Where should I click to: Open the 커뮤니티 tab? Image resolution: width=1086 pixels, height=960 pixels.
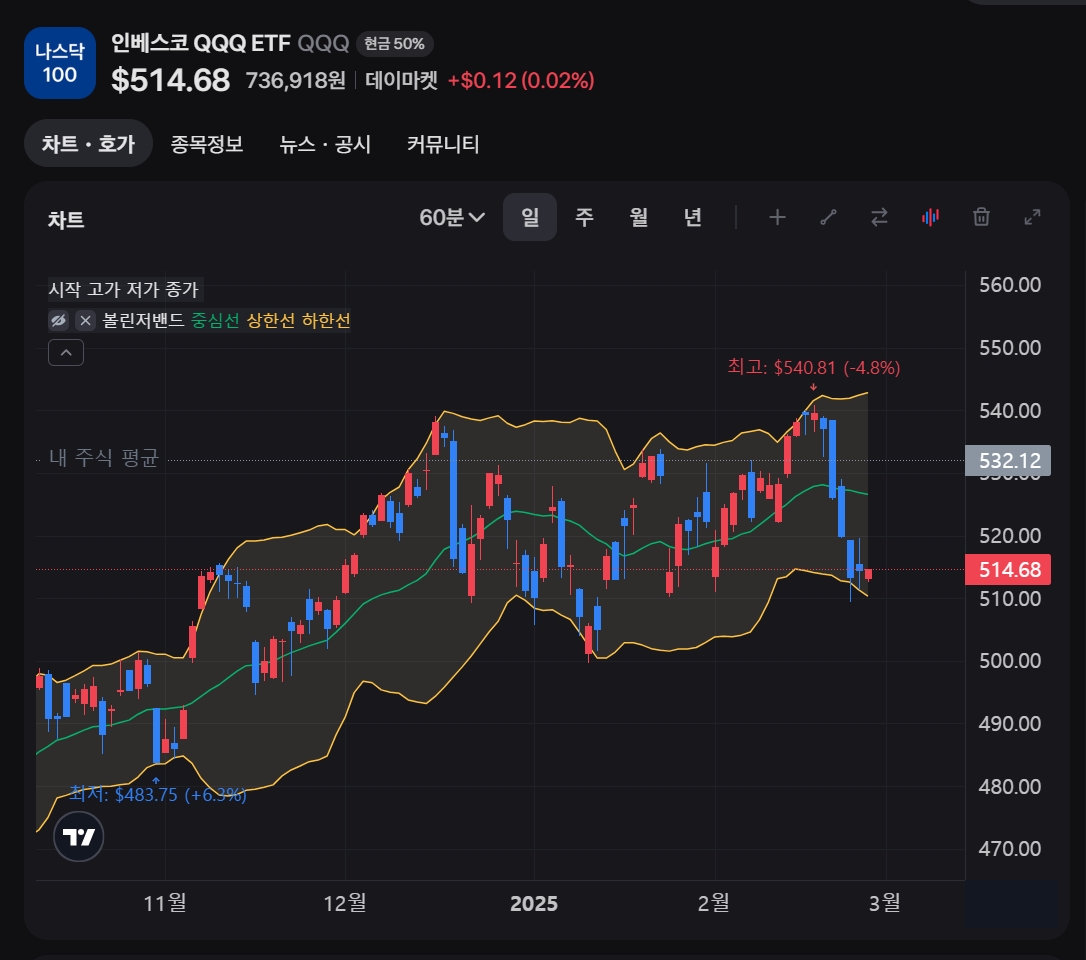point(443,144)
